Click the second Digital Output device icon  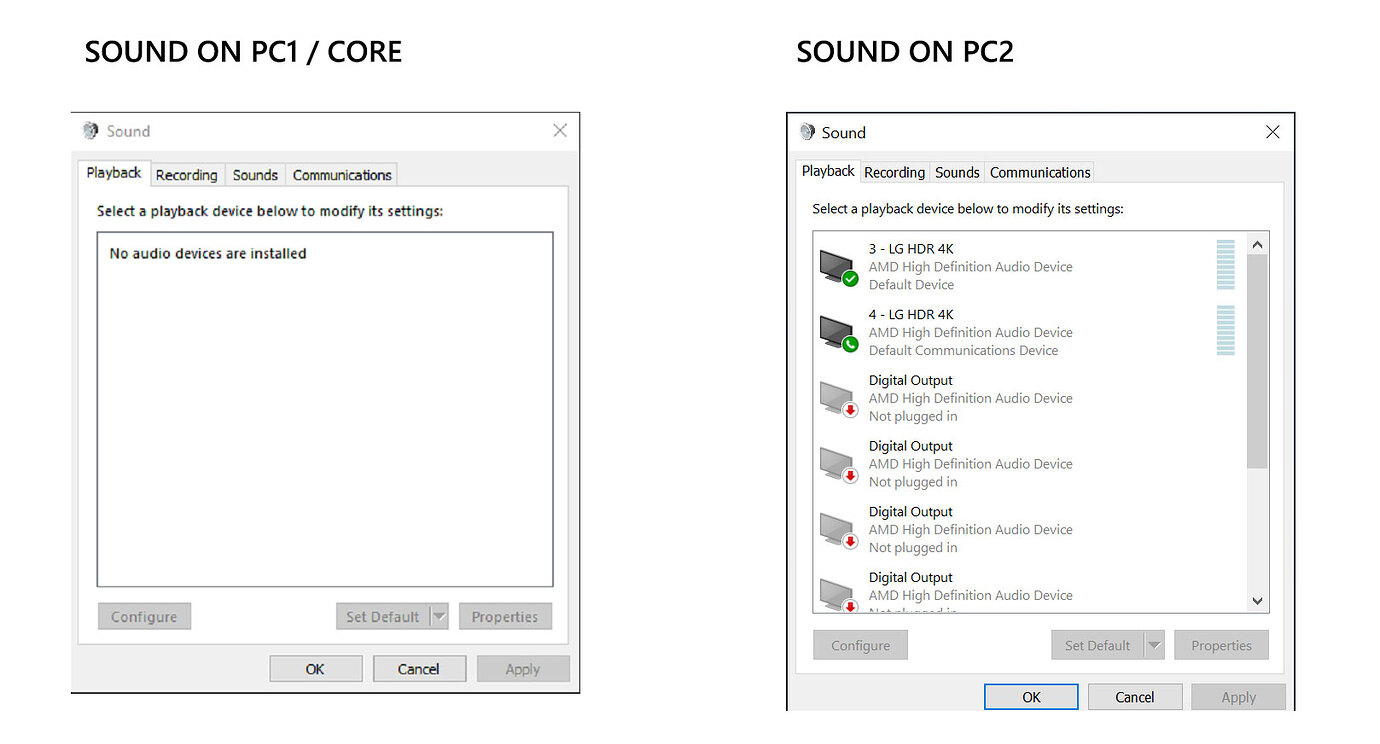(837, 464)
